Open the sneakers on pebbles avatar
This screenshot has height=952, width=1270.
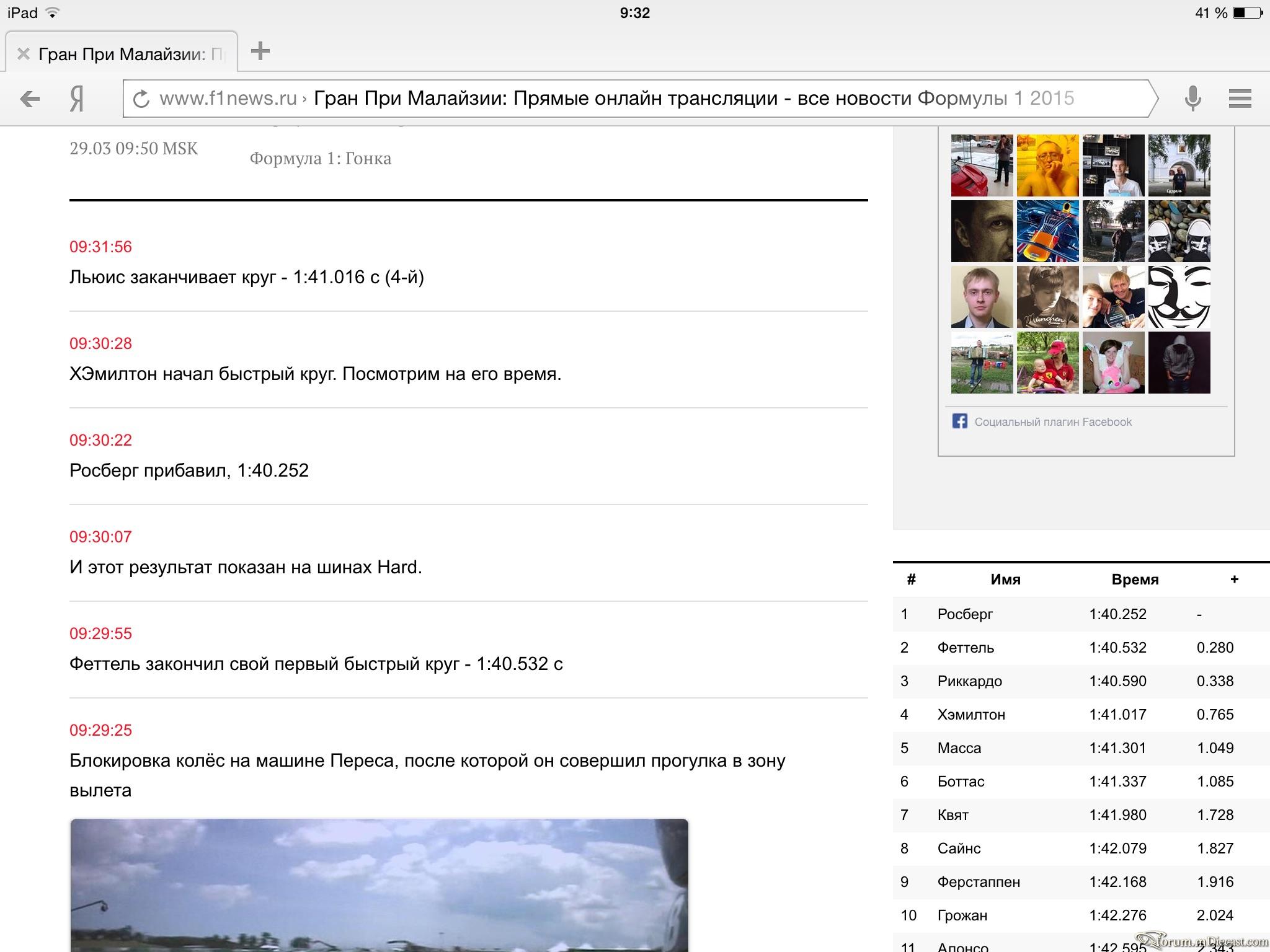tap(1179, 231)
